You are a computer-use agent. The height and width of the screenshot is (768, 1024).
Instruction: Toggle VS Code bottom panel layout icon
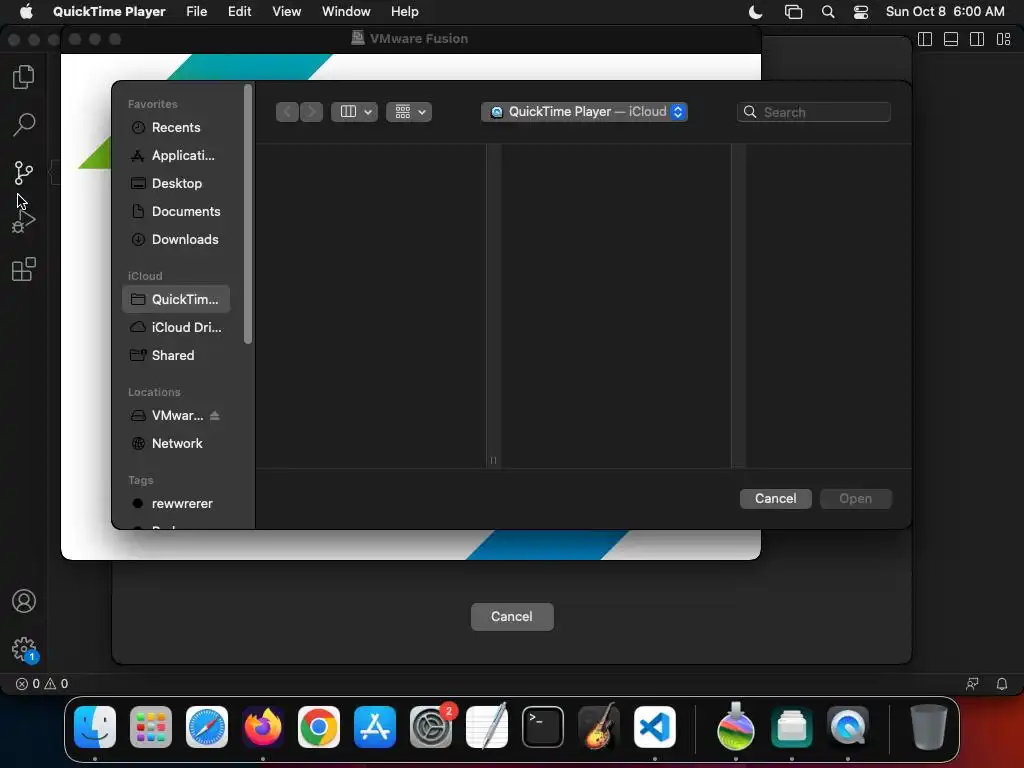pyautogui.click(x=951, y=39)
